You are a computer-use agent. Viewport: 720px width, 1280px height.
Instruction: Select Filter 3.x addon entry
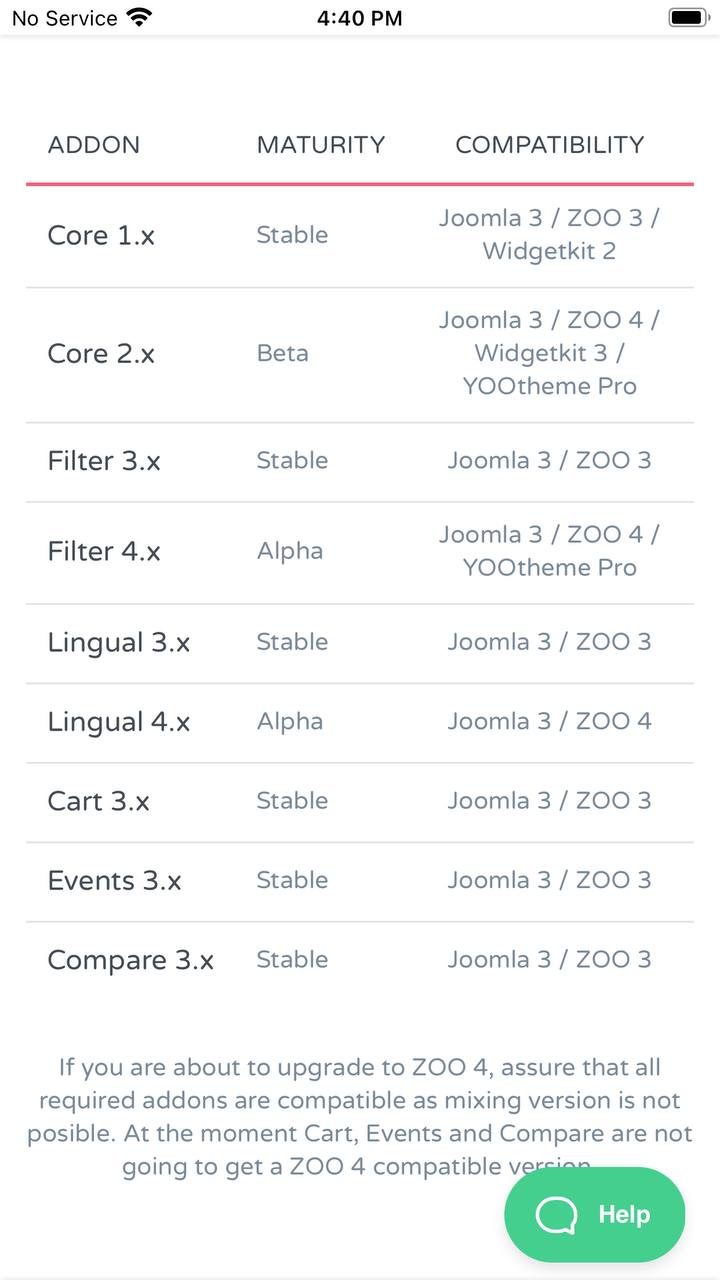click(x=104, y=461)
